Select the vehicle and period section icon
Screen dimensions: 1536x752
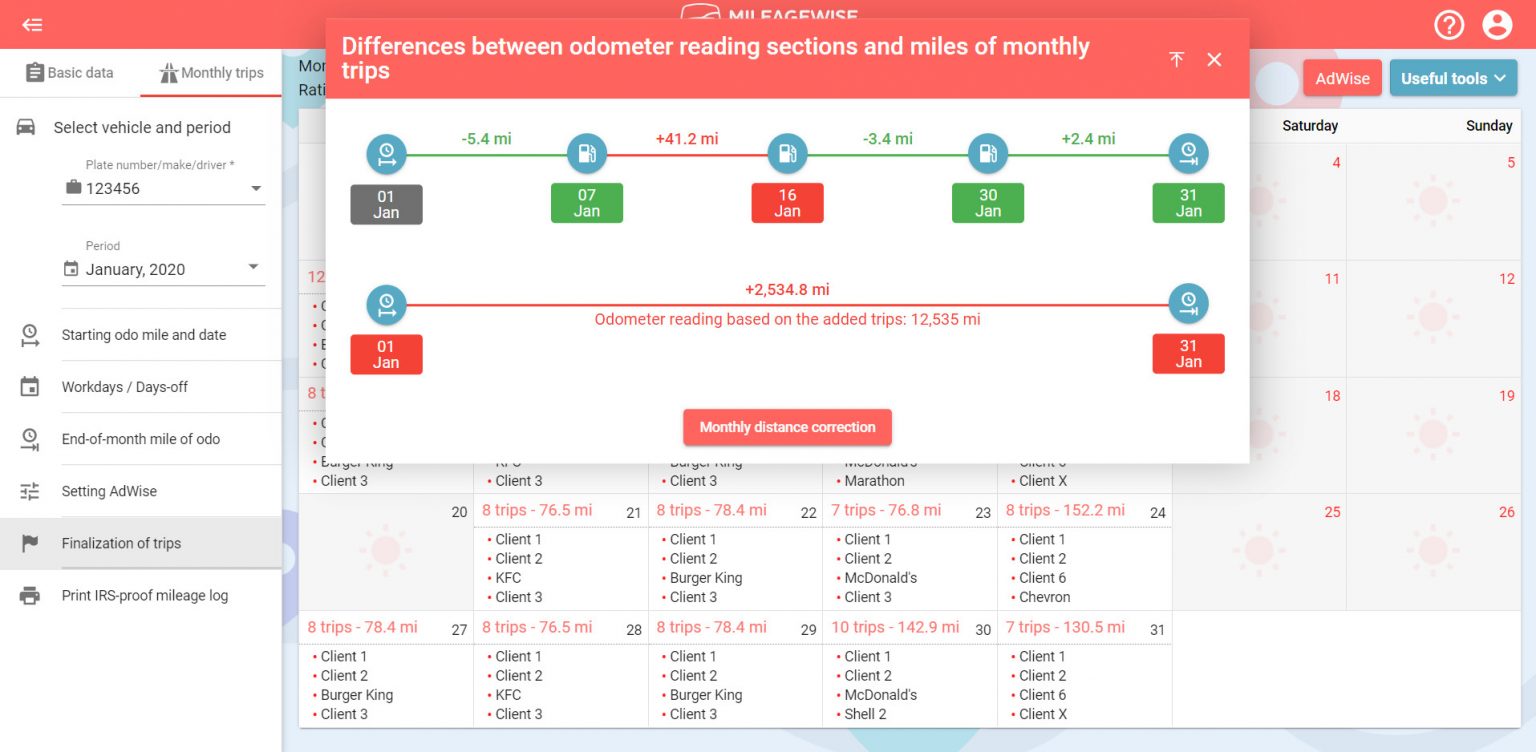tap(25, 127)
